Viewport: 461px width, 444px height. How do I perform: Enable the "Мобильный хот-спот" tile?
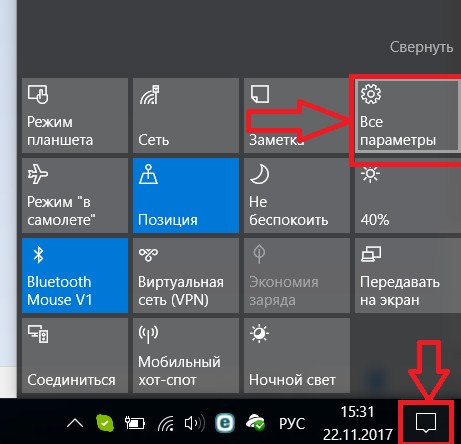pyautogui.click(x=186, y=355)
